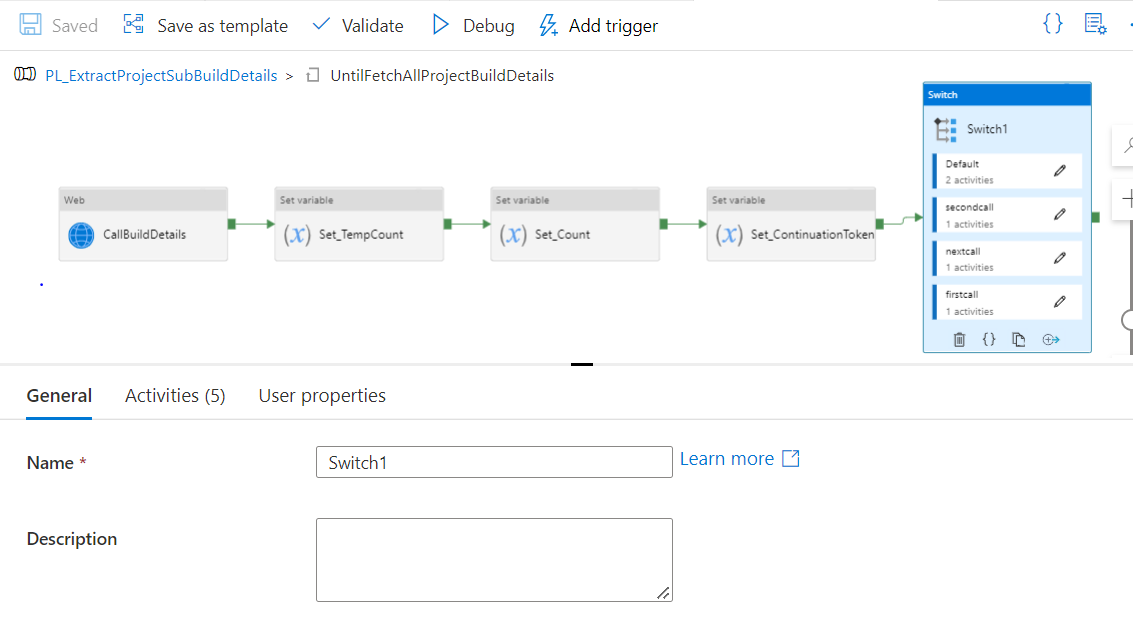This screenshot has width=1133, height=634.
Task: Open the User properties tab
Action: [x=322, y=395]
